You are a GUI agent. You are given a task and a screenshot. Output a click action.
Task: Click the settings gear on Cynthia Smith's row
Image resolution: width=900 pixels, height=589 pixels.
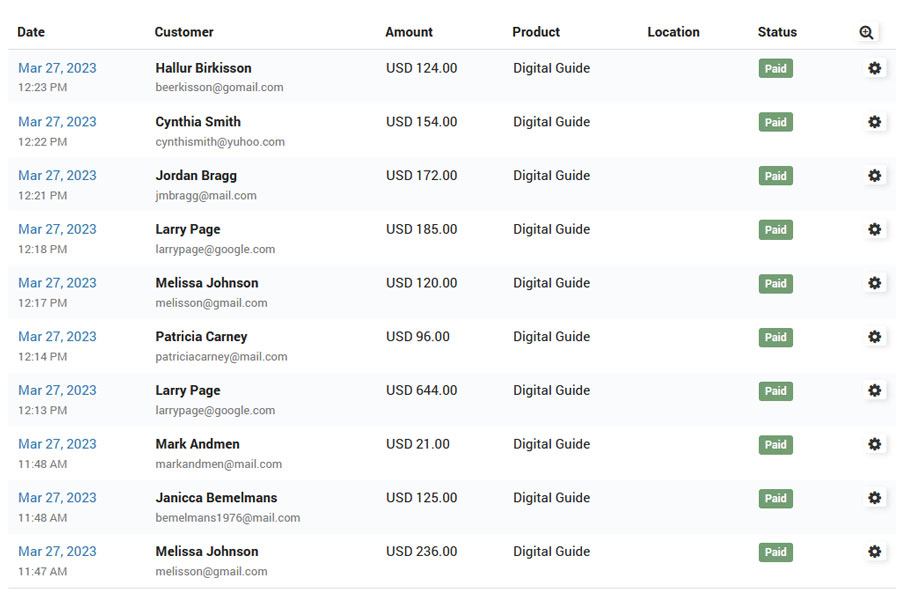(x=875, y=122)
